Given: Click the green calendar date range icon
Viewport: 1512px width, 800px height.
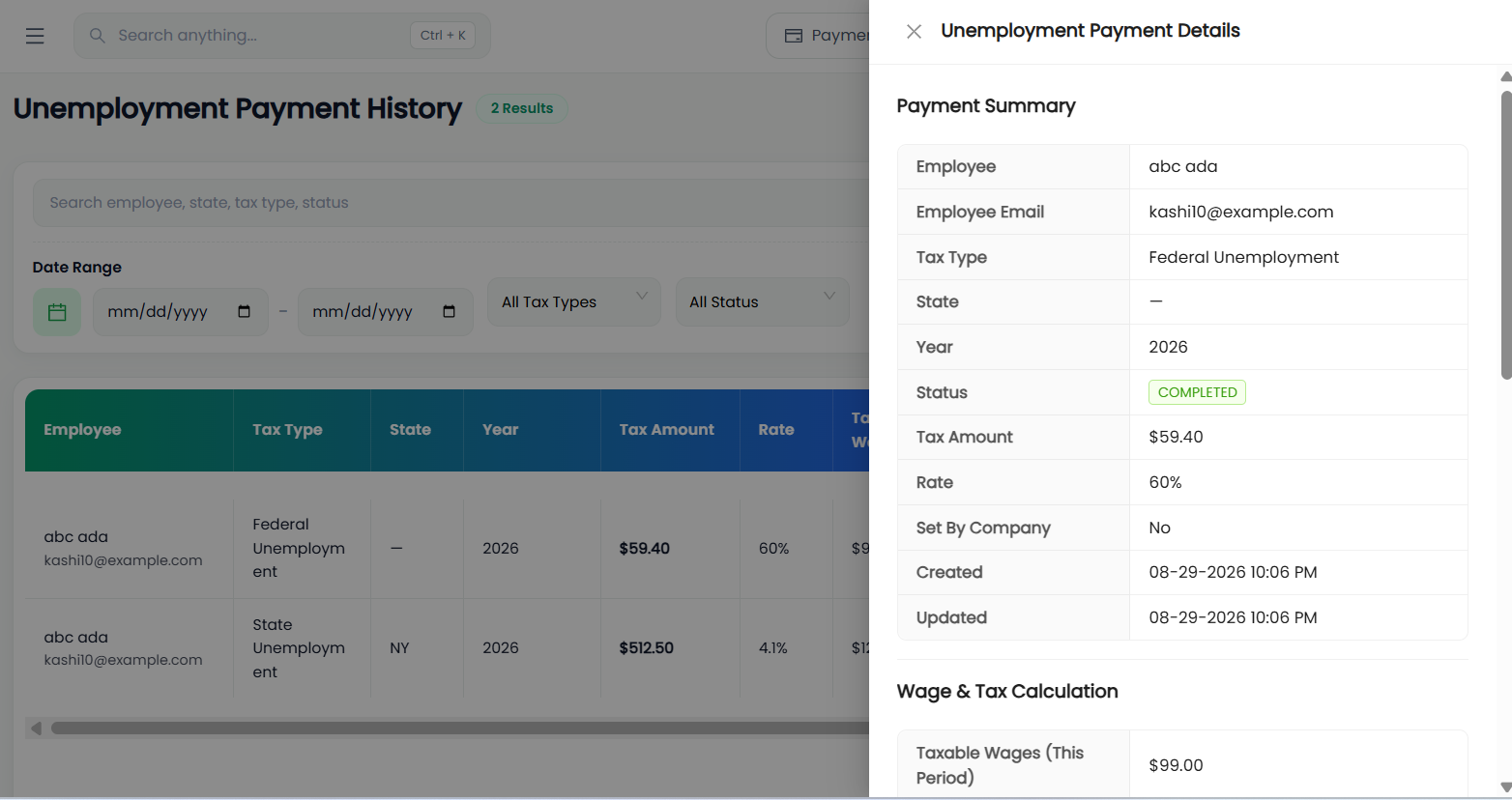Looking at the screenshot, I should click(57, 312).
